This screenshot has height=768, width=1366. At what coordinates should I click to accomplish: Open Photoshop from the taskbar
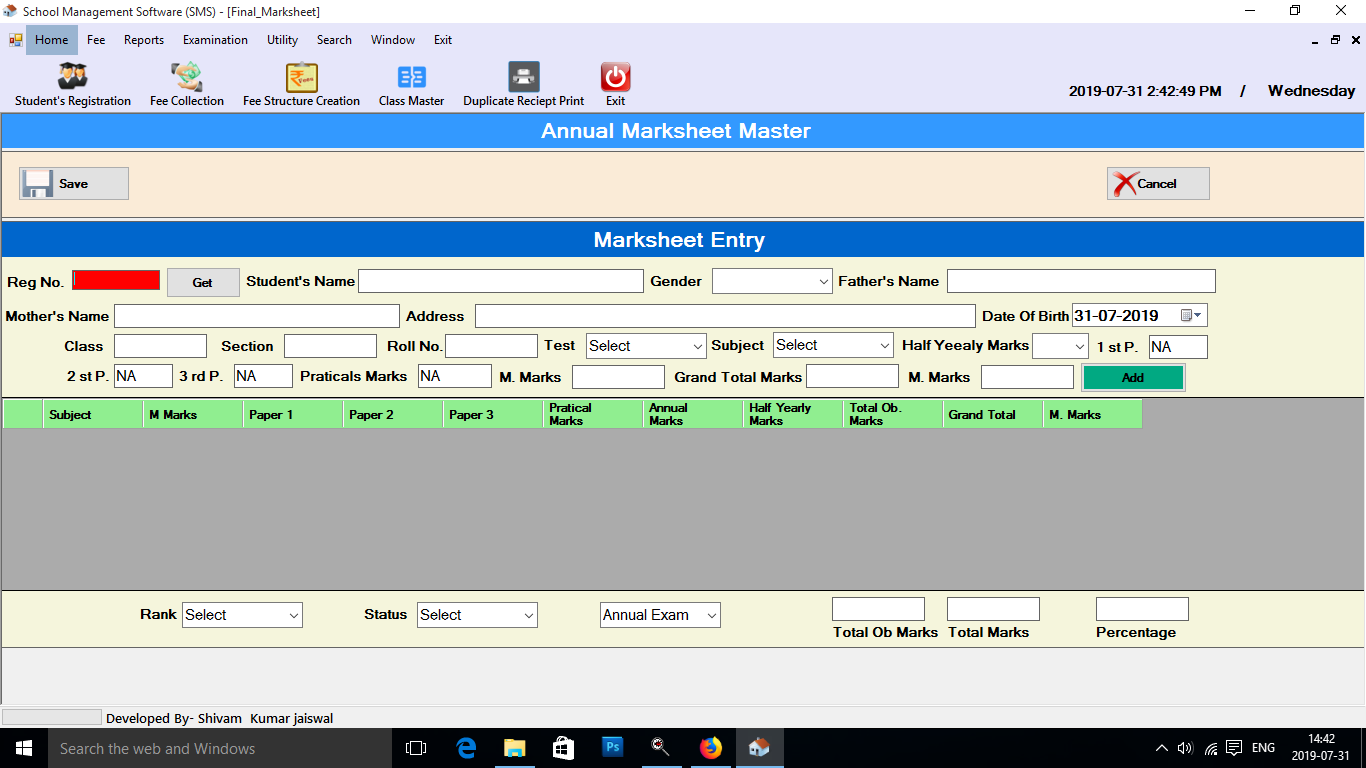[612, 748]
